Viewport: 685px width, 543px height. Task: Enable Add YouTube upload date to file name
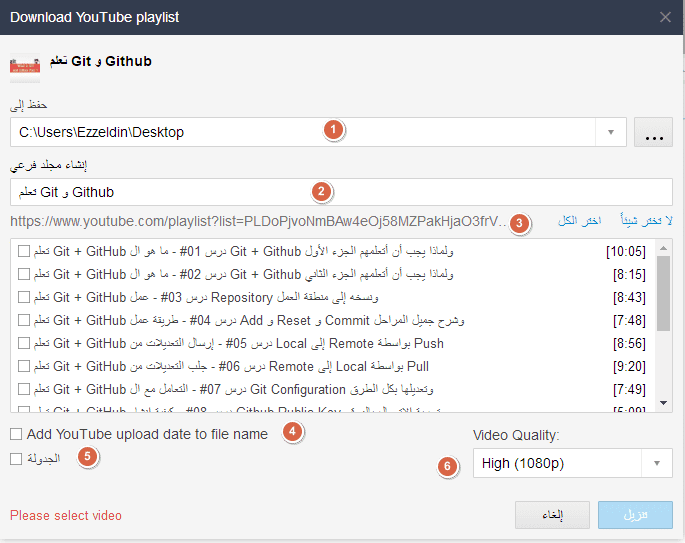tap(16, 434)
